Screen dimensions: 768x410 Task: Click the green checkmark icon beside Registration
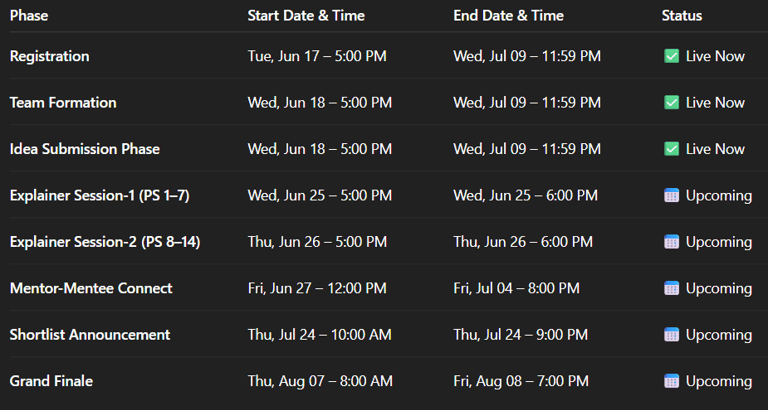[x=671, y=56]
